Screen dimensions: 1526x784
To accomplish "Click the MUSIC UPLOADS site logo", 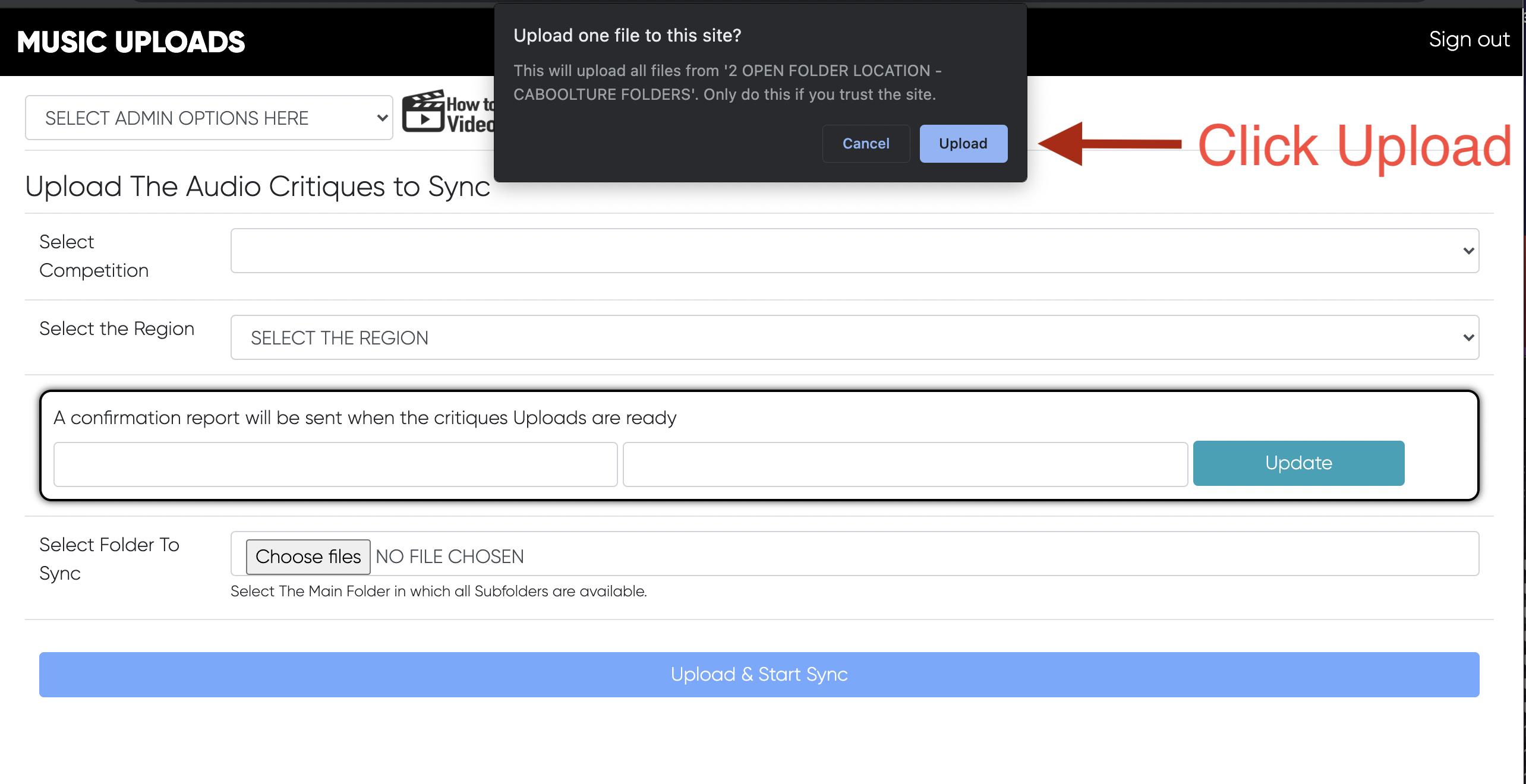I will click(131, 42).
